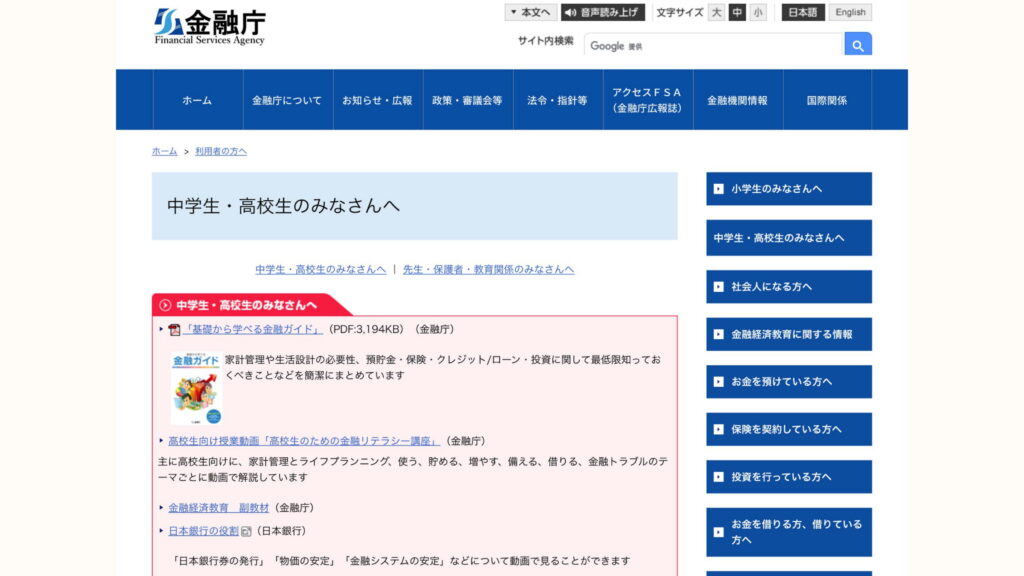Expand the 金融庁について navigation menu
Image resolution: width=1024 pixels, height=576 pixels.
point(287,100)
